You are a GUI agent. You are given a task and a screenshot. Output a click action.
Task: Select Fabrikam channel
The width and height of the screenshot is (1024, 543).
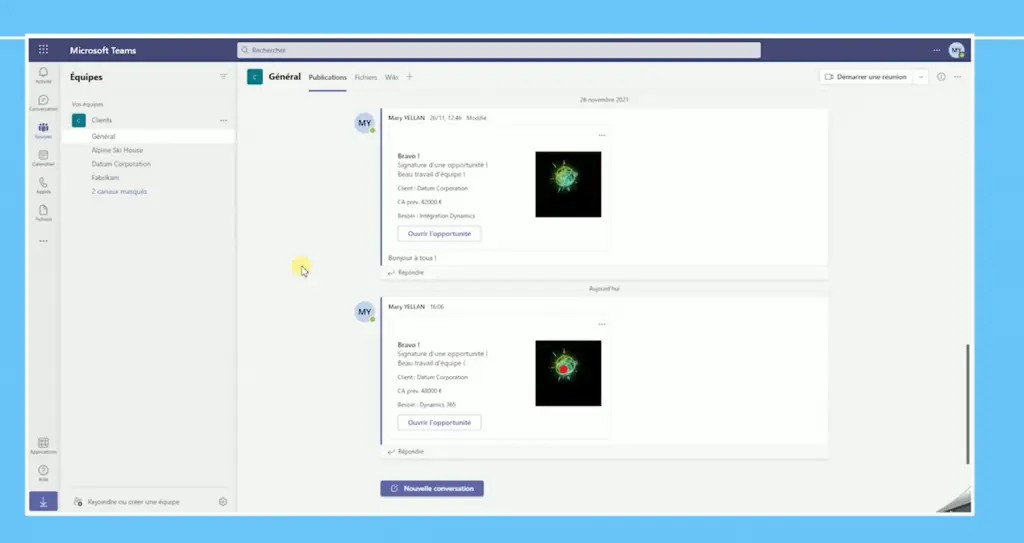click(105, 178)
